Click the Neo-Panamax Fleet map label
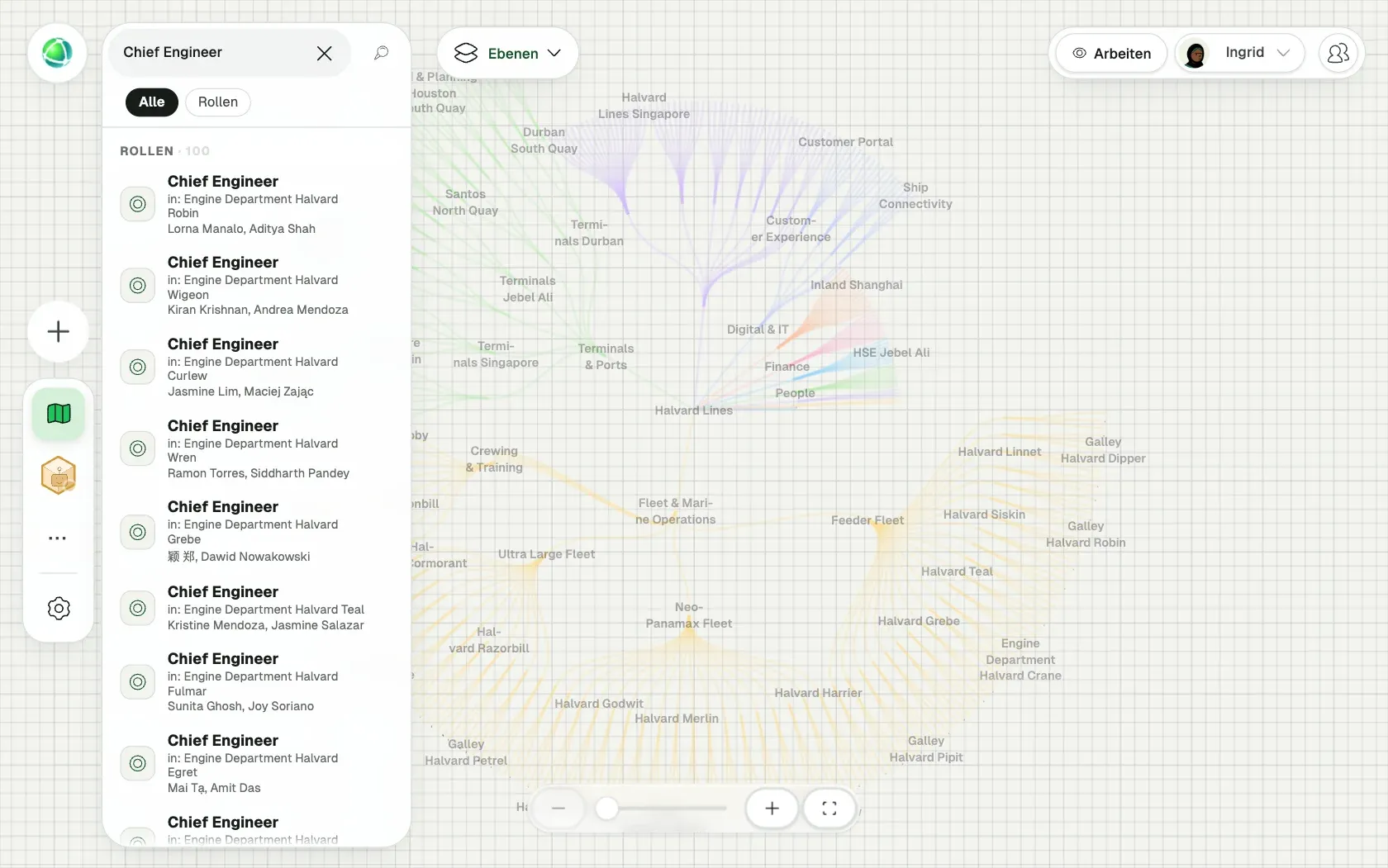 coord(689,615)
